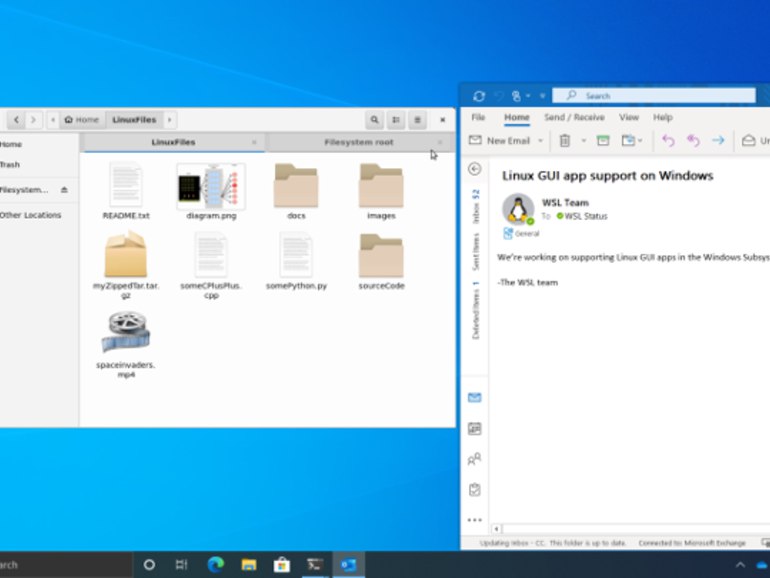The width and height of the screenshot is (770, 578).
Task: Open the terminal from the taskbar
Action: (315, 565)
